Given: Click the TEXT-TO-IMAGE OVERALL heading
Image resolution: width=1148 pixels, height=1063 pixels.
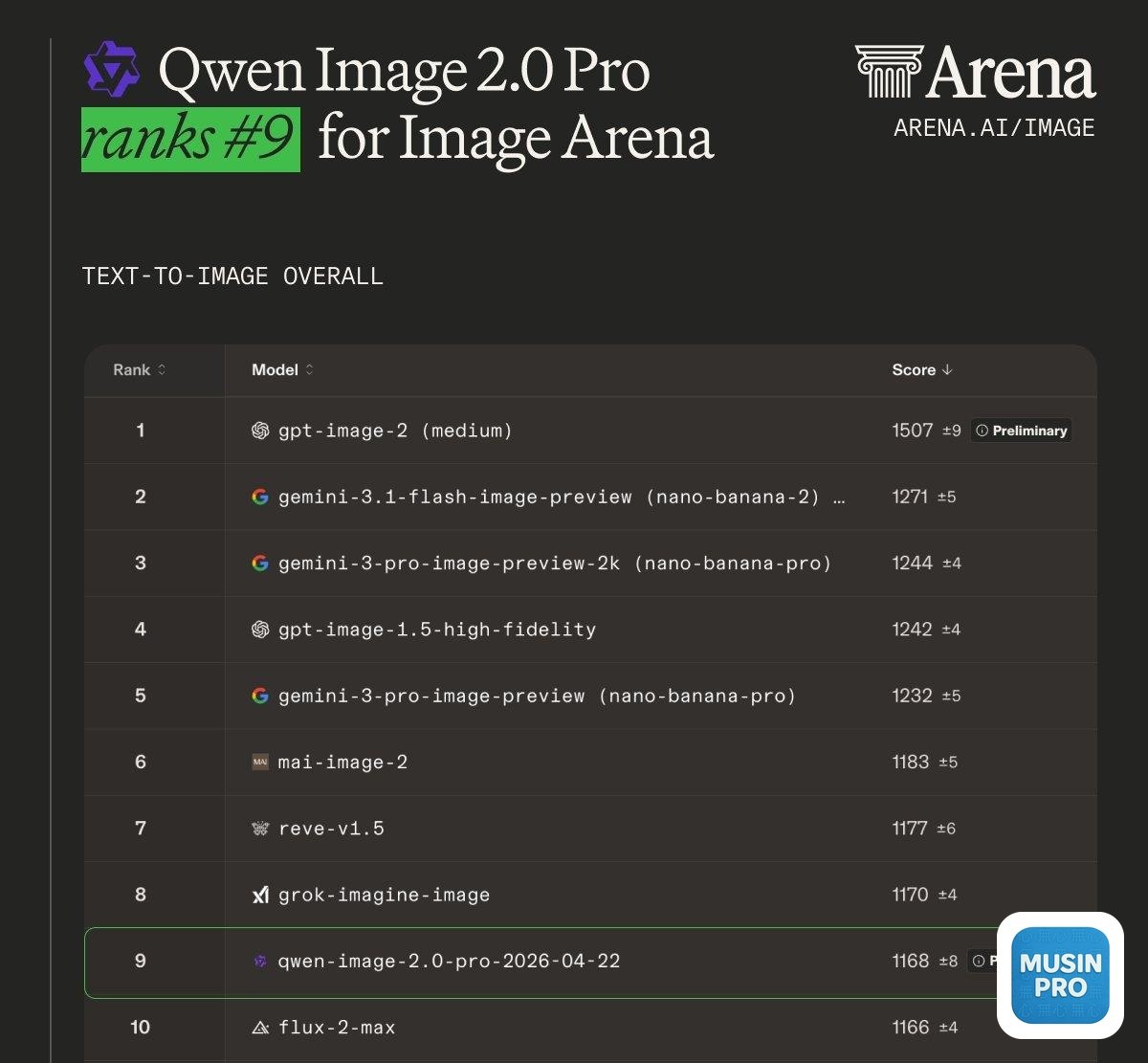Looking at the screenshot, I should point(232,277).
